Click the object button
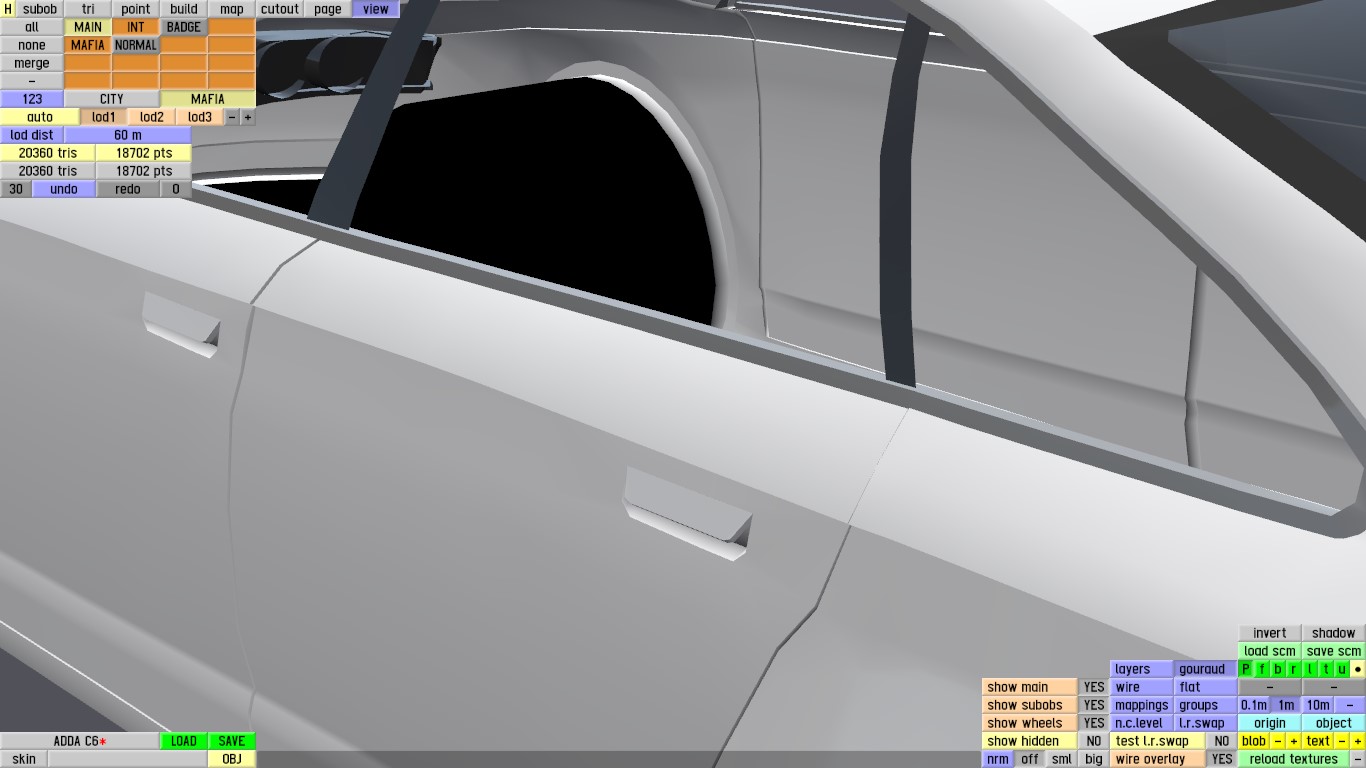Viewport: 1366px width, 768px height. (1334, 723)
